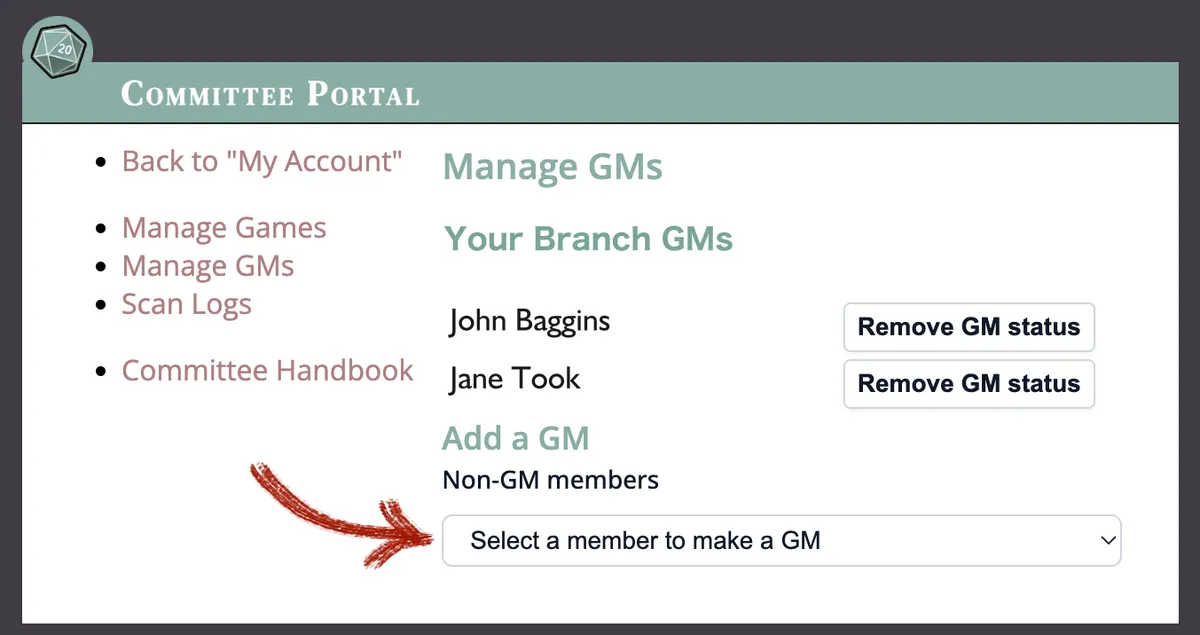Click the chevron arrow on the member dropdown
Viewport: 1200px width, 635px height.
pos(1106,541)
